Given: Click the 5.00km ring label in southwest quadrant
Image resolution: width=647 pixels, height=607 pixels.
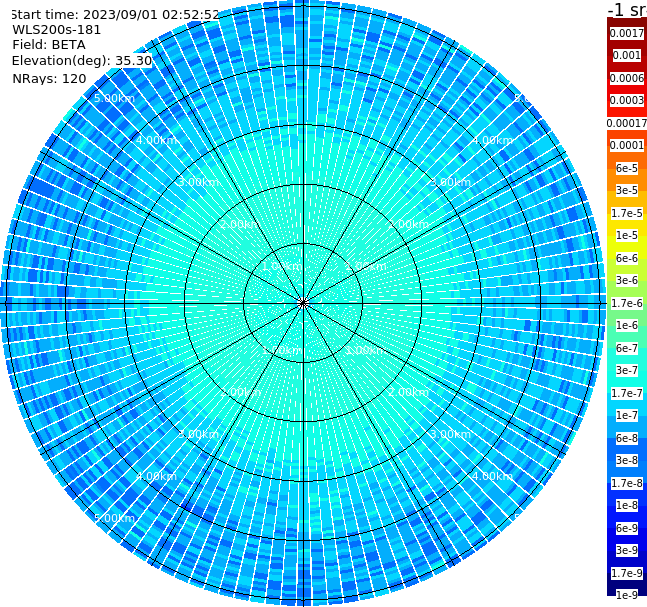Looking at the screenshot, I should [114, 518].
